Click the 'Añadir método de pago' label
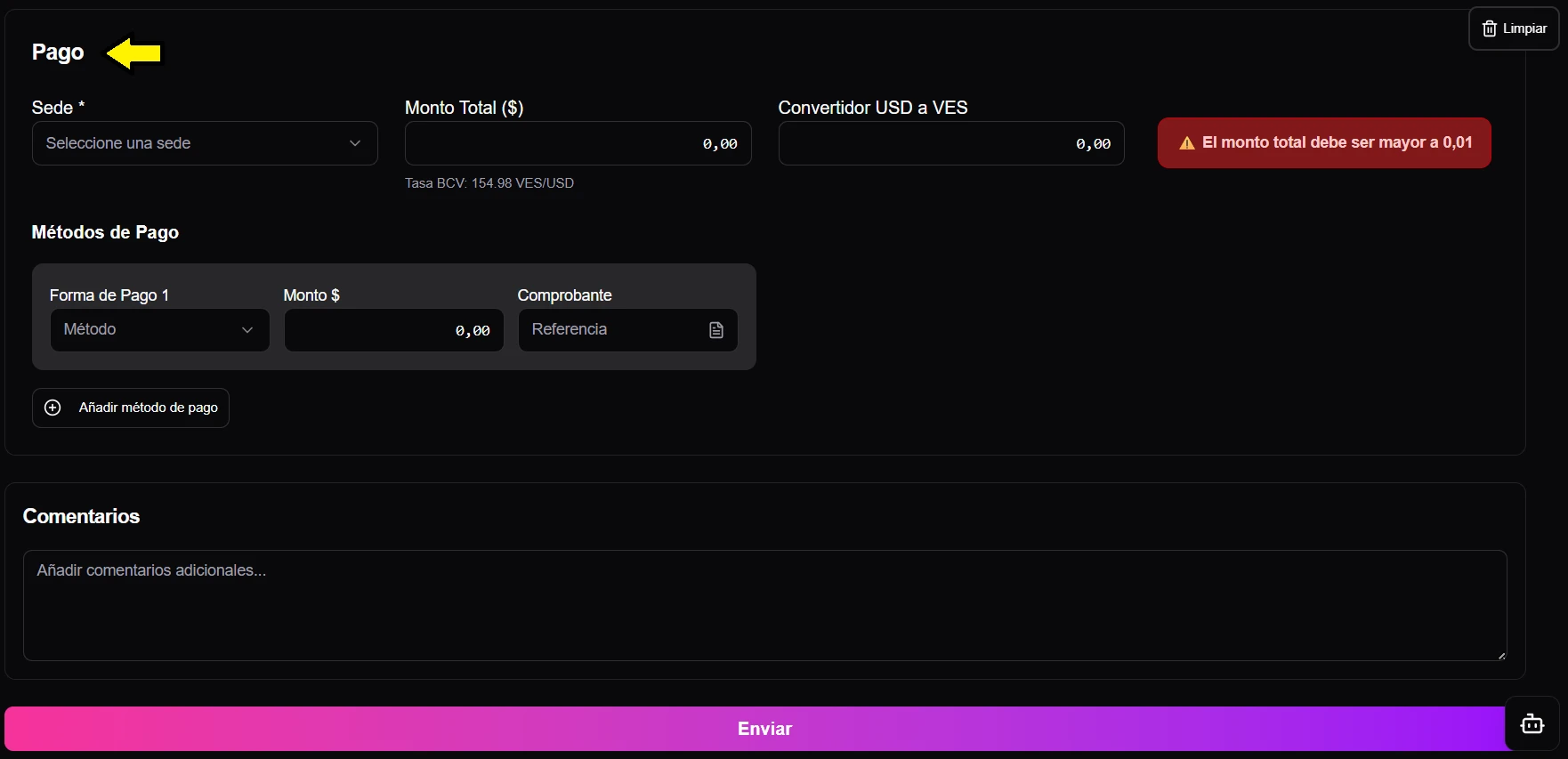The height and width of the screenshot is (759, 1568). tap(148, 408)
